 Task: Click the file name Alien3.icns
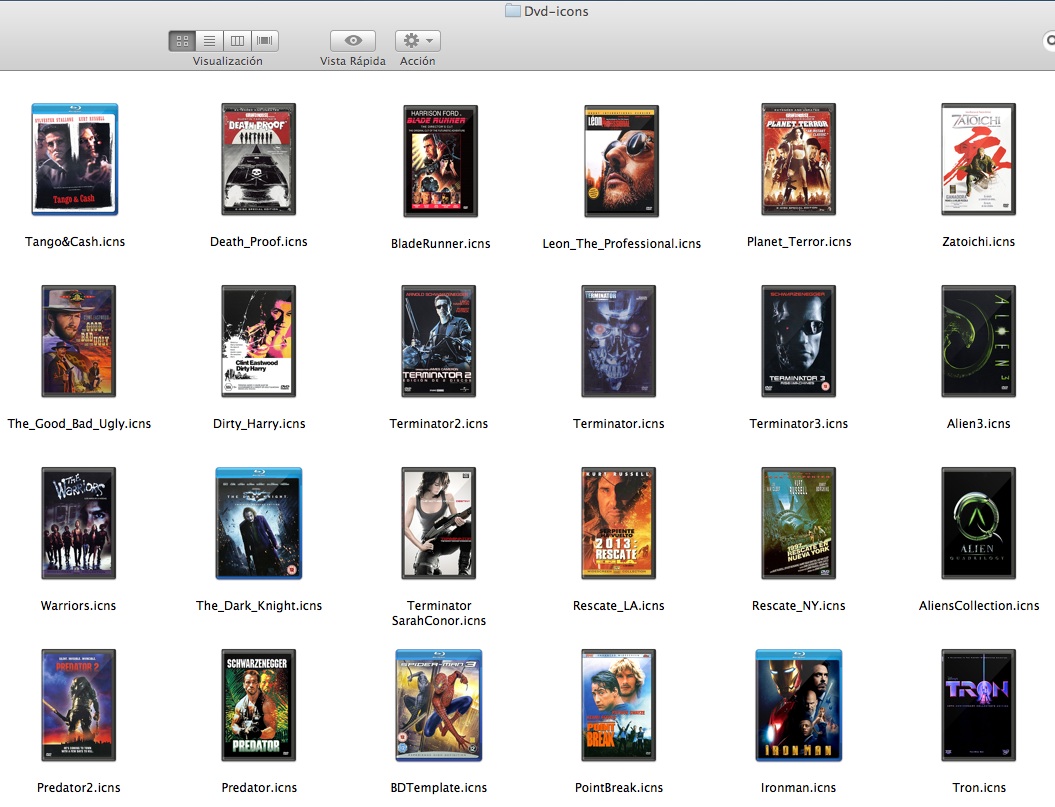(978, 423)
